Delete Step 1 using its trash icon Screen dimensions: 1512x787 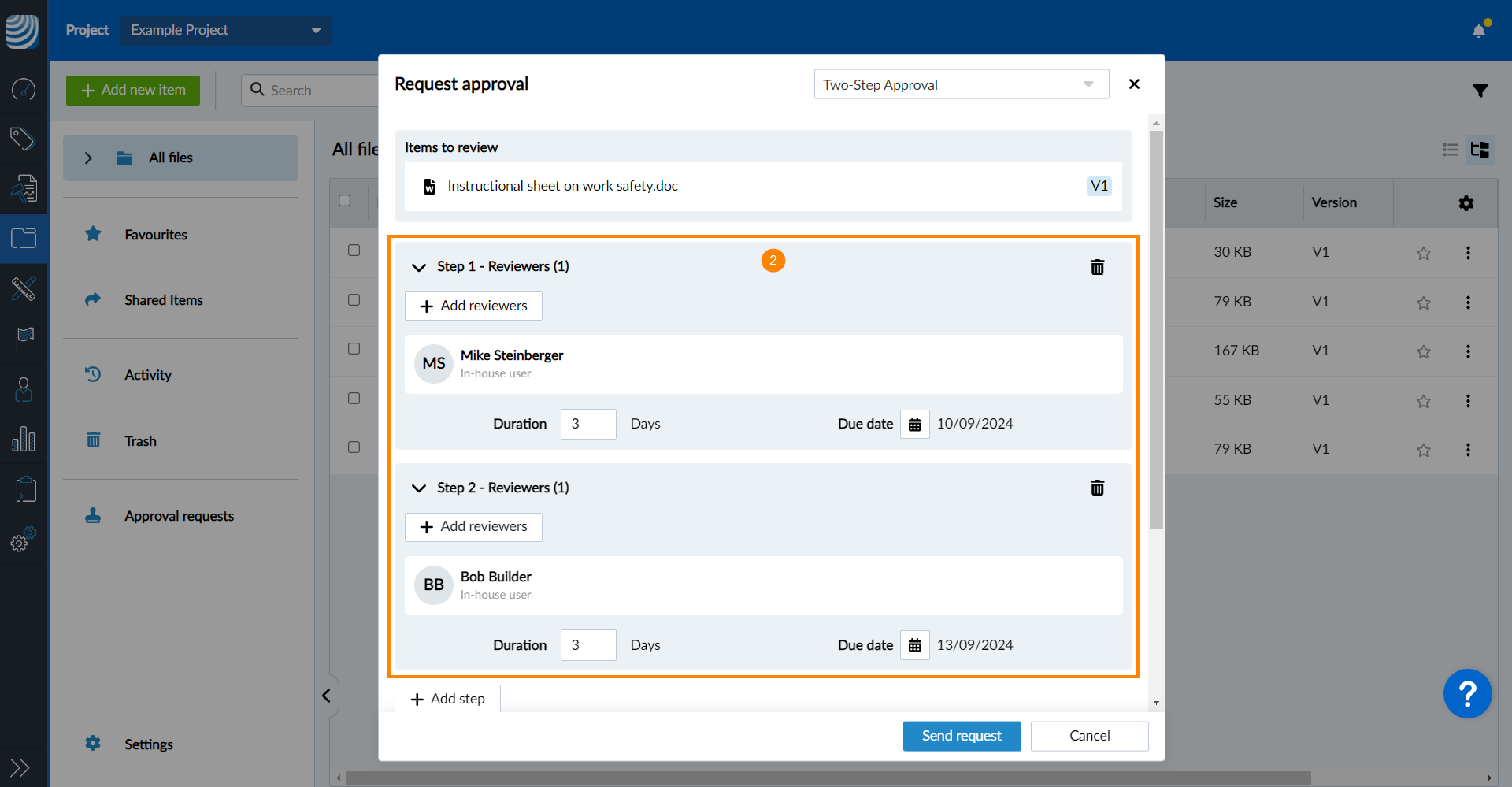[1097, 267]
